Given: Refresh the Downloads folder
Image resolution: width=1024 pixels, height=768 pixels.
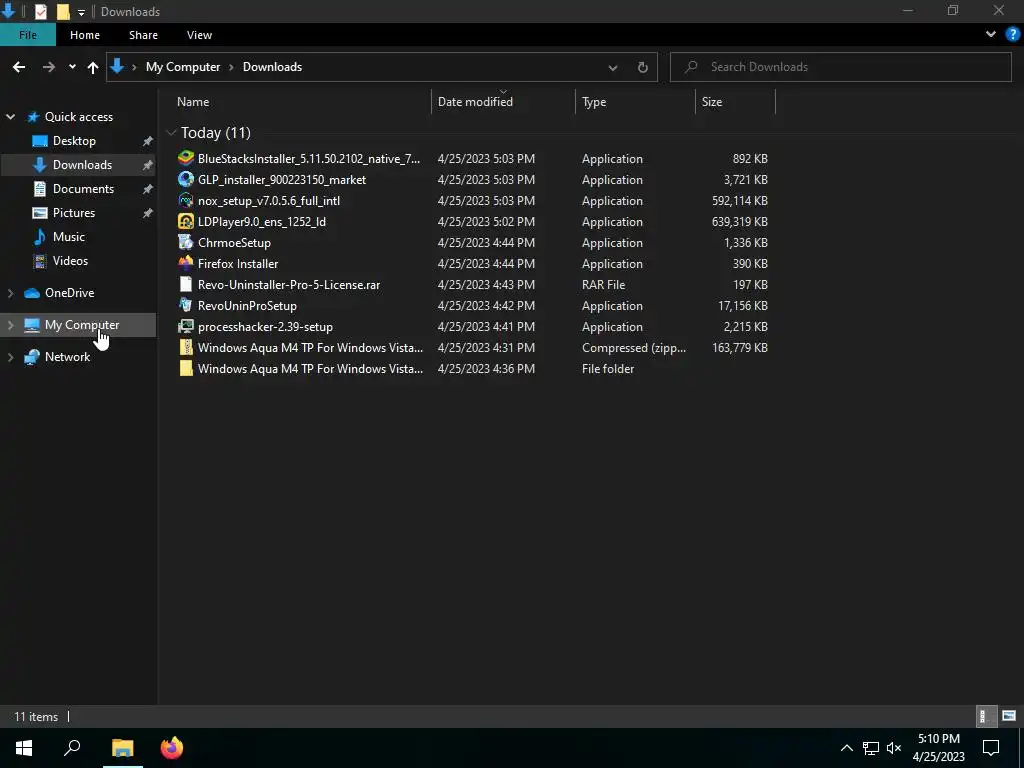Looking at the screenshot, I should [643, 67].
